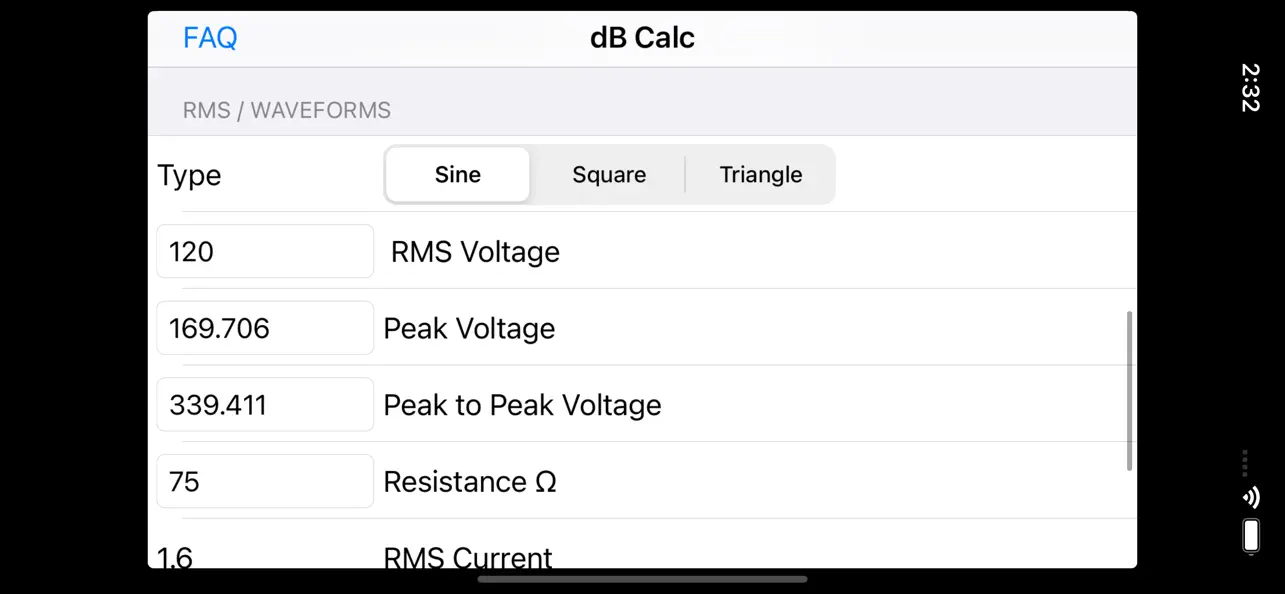Click the Type row label
The width and height of the screenshot is (1285, 594).
(x=189, y=174)
